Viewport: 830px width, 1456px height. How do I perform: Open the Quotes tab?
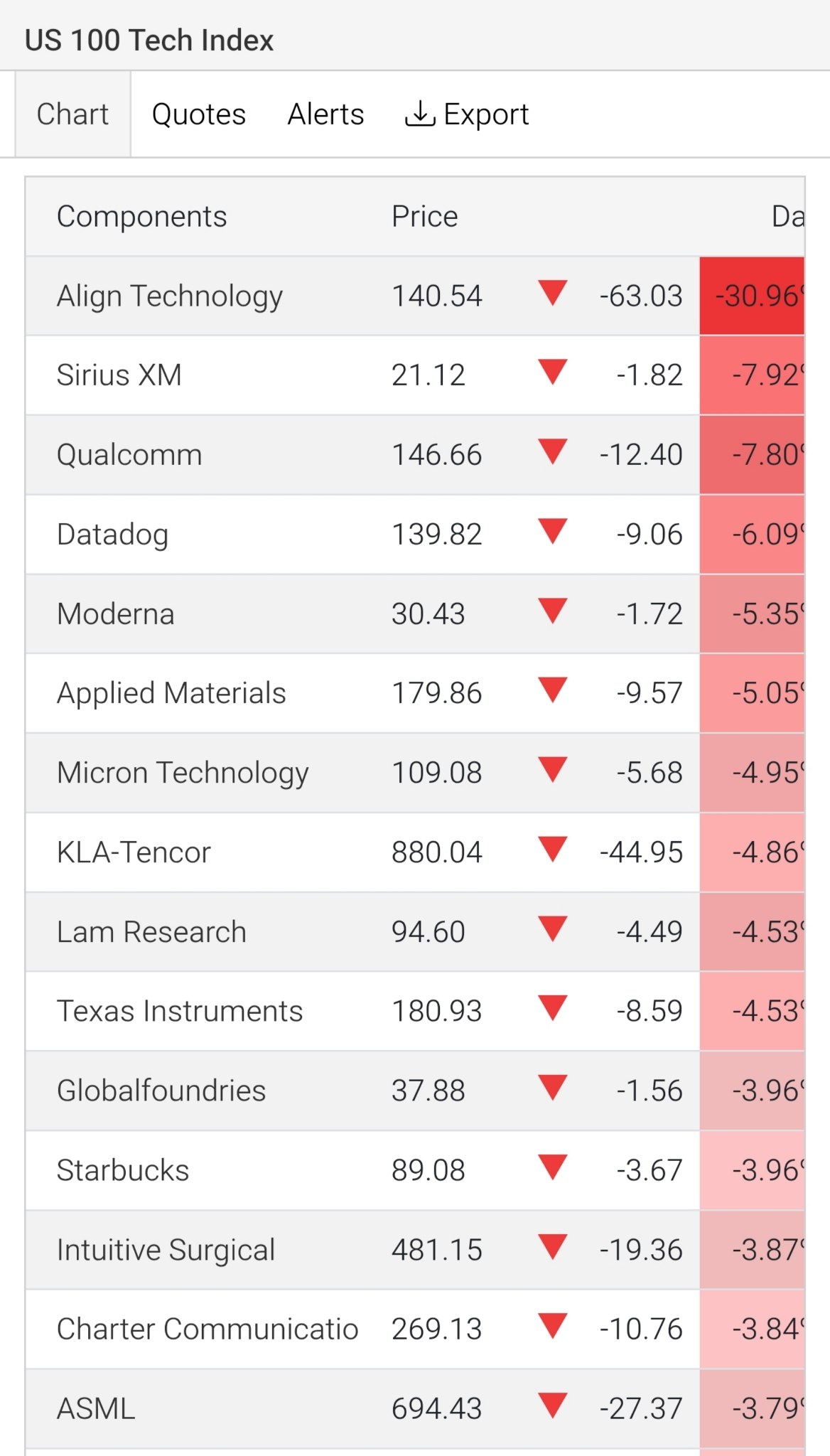tap(199, 114)
